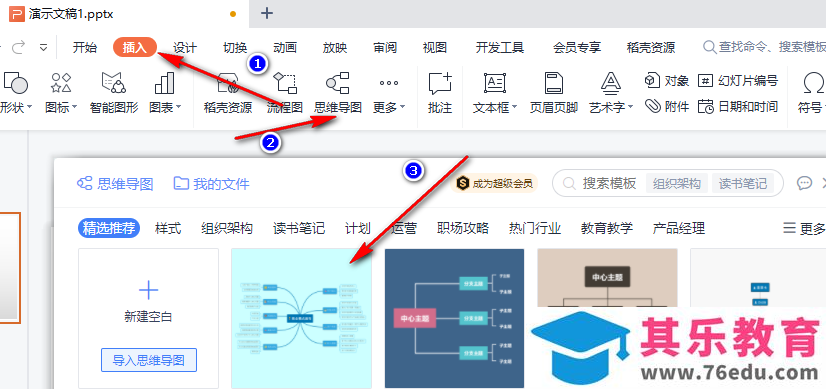826x389 pixels.
Task: Expand the 更多 template categories list
Action: (804, 228)
